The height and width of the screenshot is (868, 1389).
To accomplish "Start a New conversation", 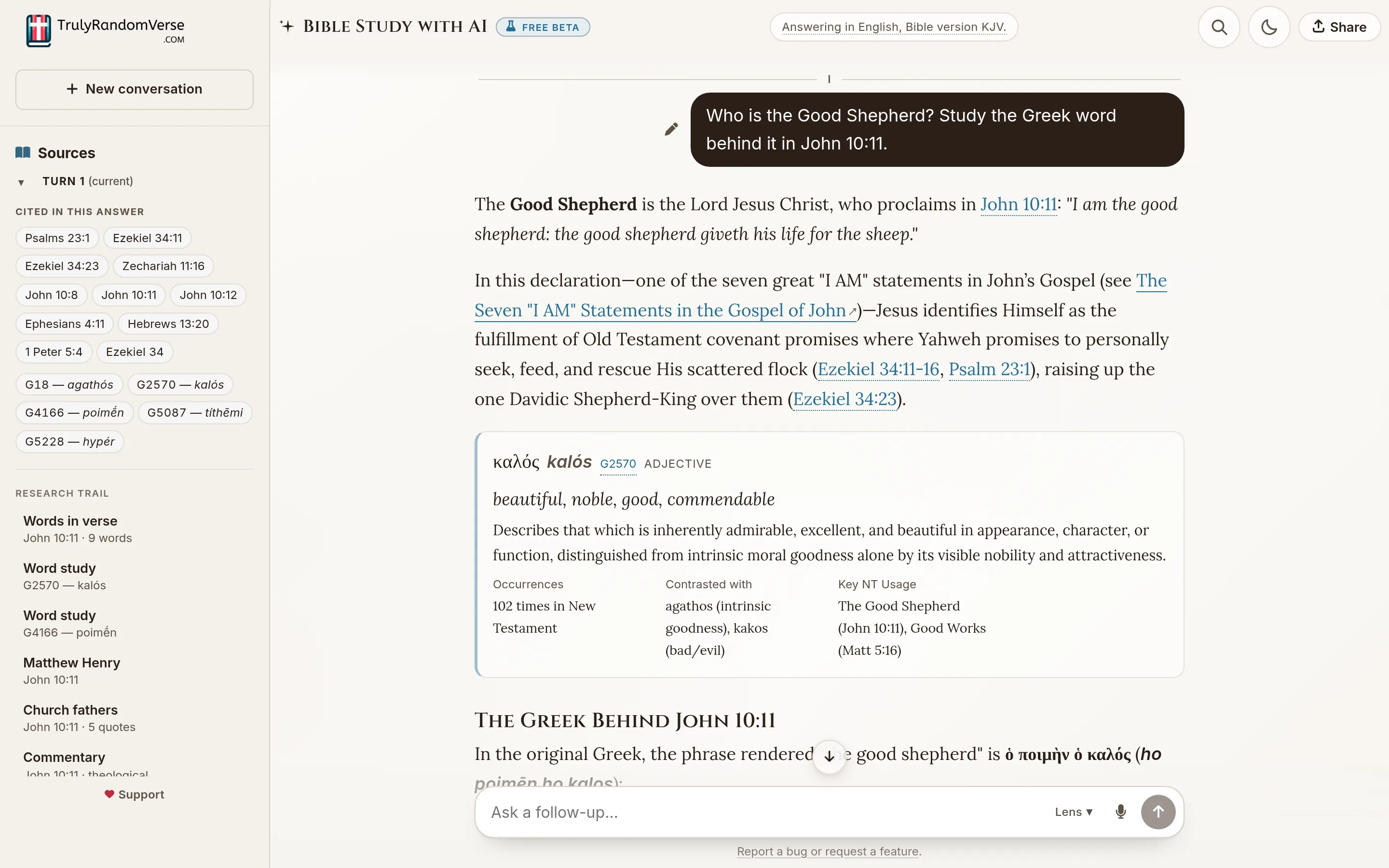I will click(x=134, y=89).
